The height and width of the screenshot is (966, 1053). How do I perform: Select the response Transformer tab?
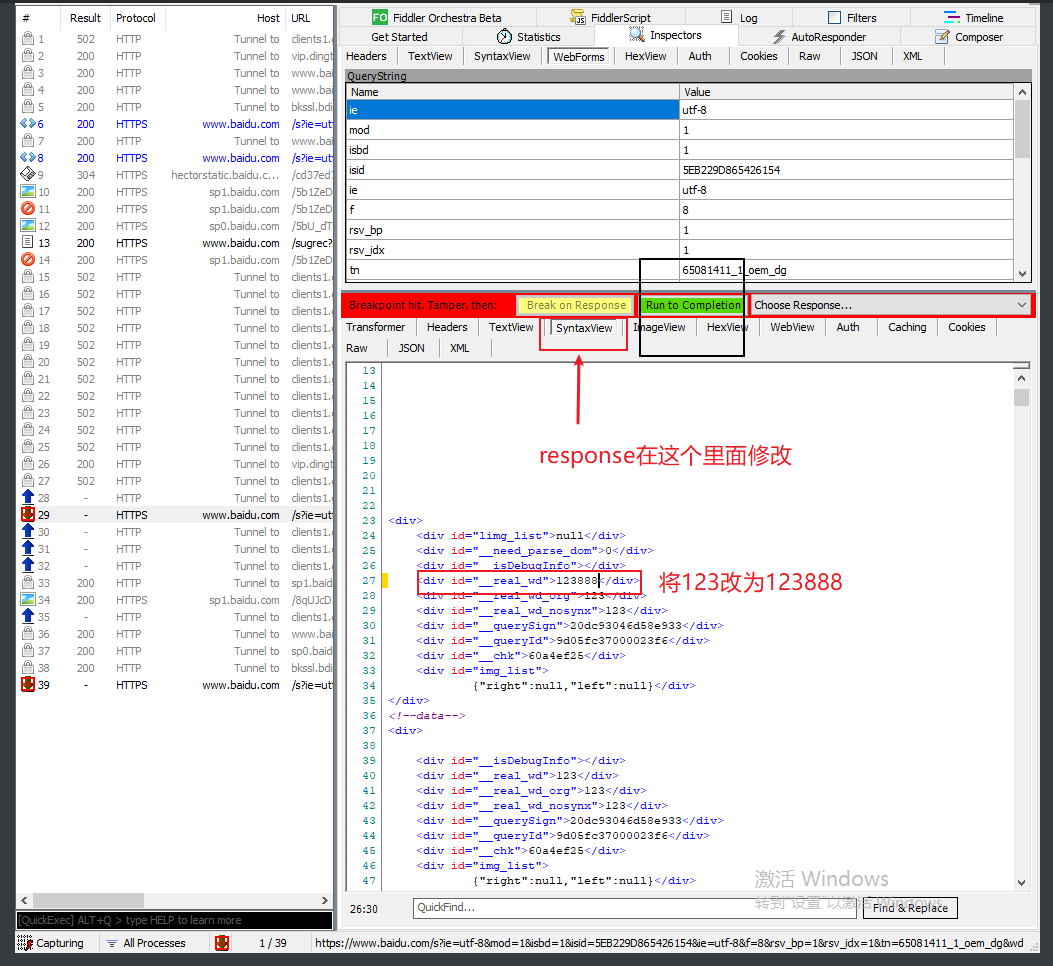[x=376, y=327]
